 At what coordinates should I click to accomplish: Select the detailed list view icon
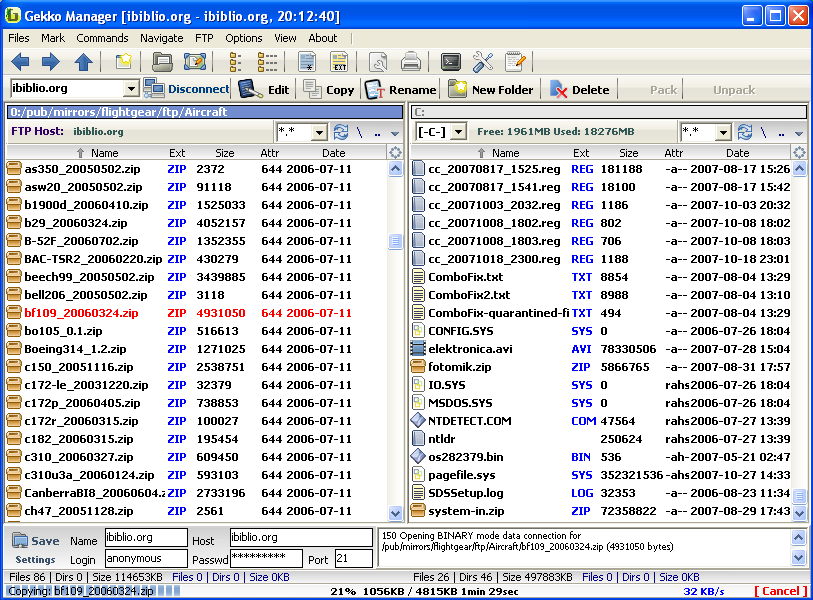point(267,62)
